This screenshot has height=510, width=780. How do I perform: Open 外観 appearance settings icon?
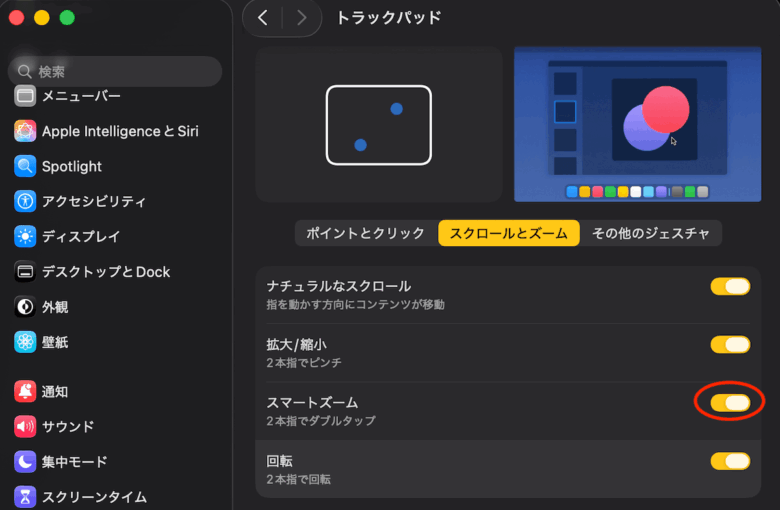pyautogui.click(x=25, y=307)
